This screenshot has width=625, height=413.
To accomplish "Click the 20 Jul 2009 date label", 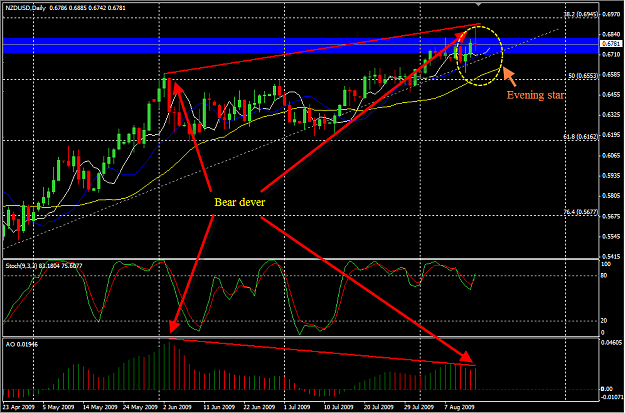I will pyautogui.click(x=377, y=408).
